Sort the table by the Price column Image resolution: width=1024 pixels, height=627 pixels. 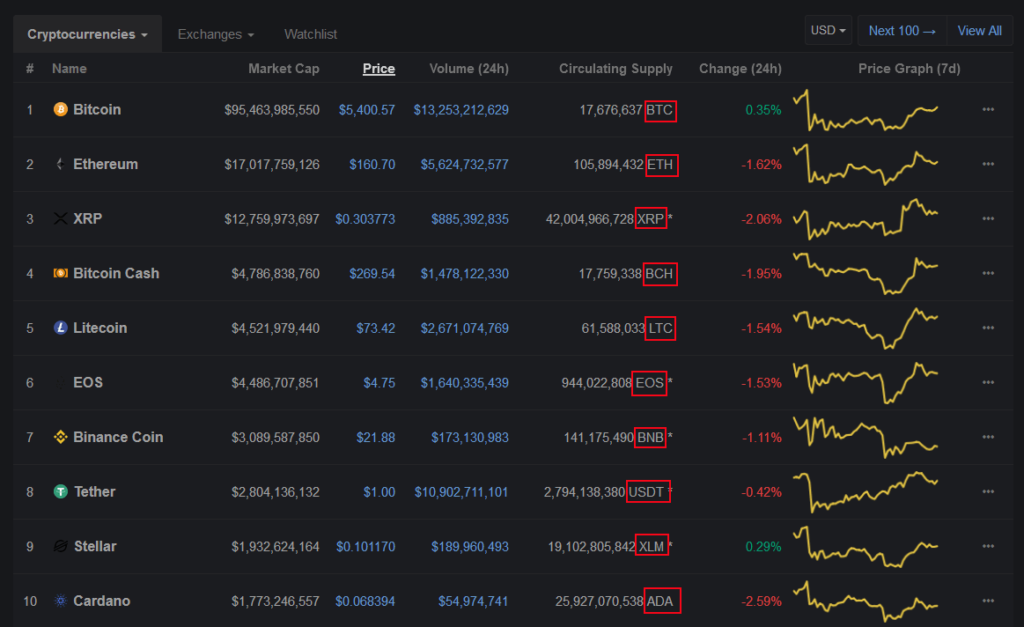379,68
